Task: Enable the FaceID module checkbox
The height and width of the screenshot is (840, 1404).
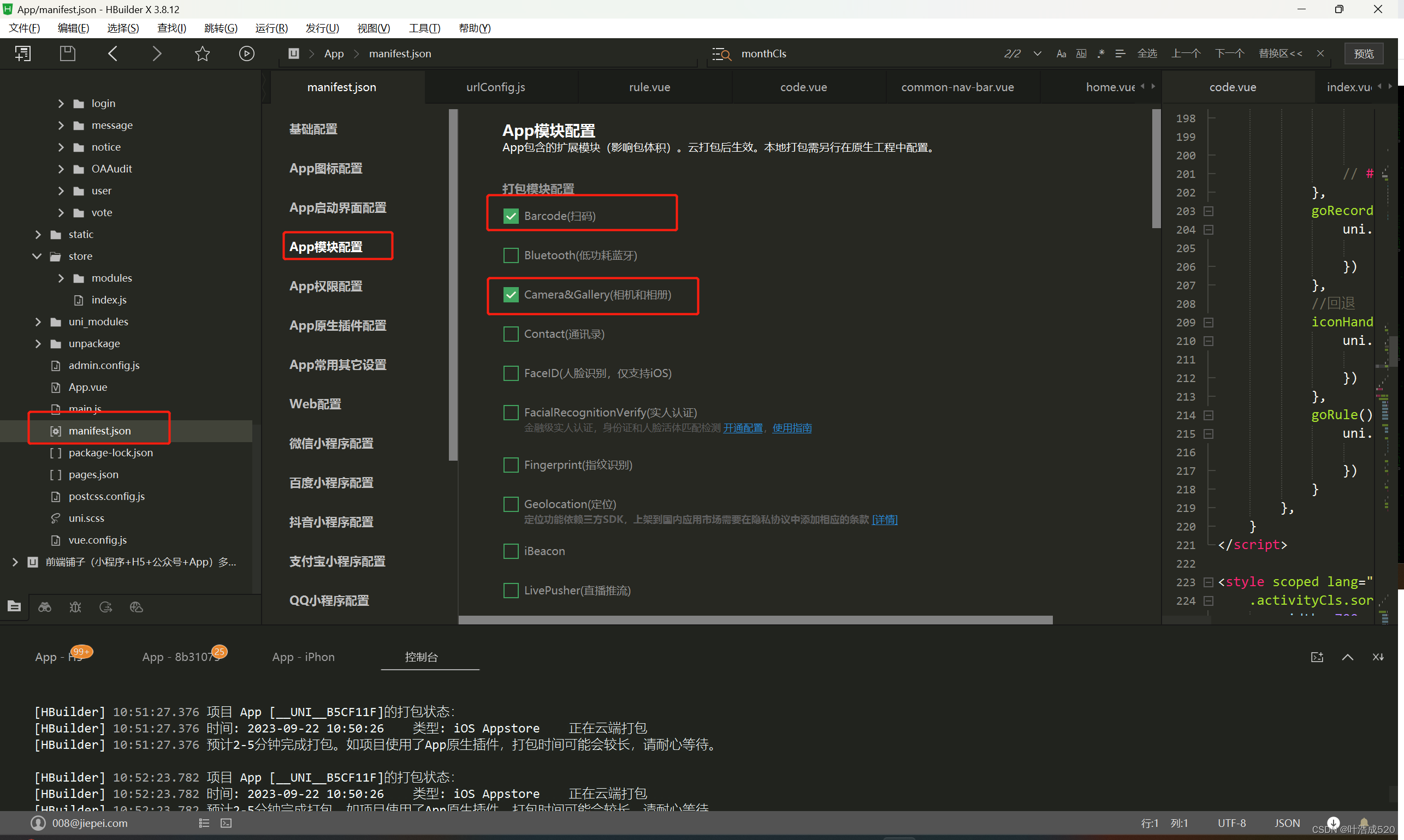Action: pos(511,373)
